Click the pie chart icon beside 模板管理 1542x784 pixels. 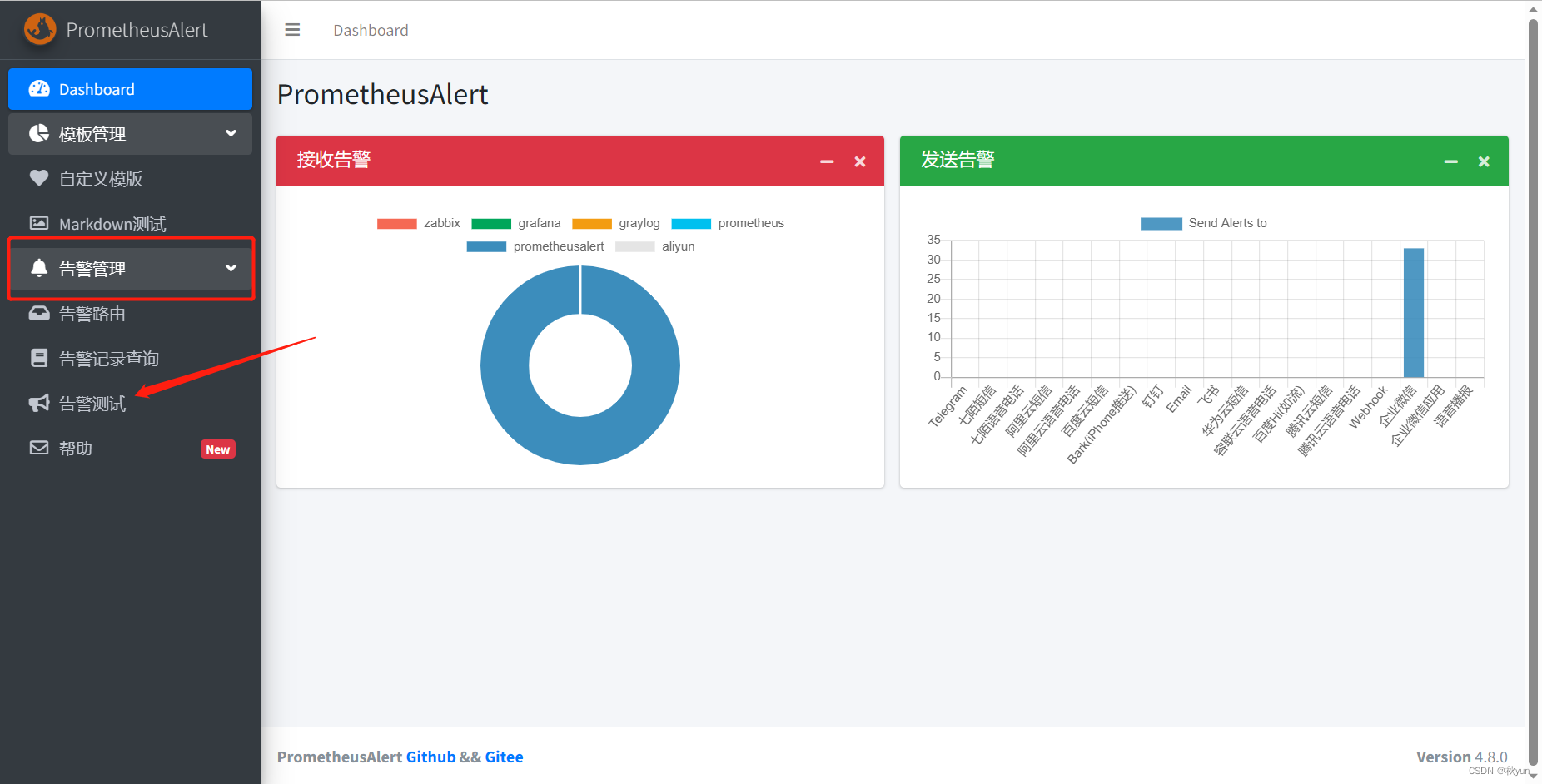39,133
